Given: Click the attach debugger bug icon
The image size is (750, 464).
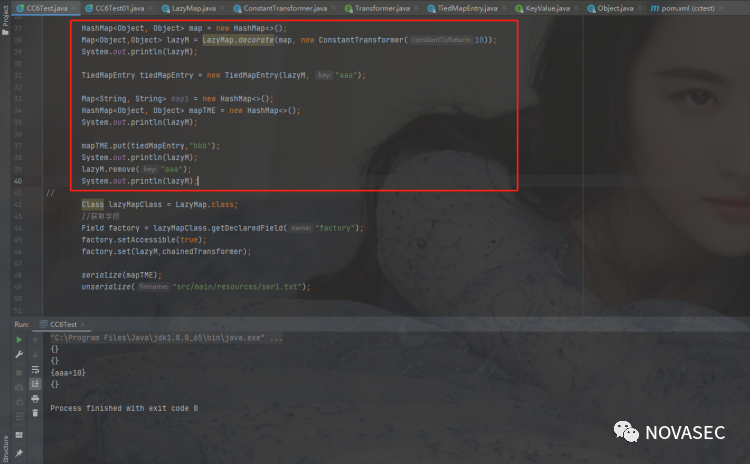Looking at the screenshot, I should [x=19, y=402].
